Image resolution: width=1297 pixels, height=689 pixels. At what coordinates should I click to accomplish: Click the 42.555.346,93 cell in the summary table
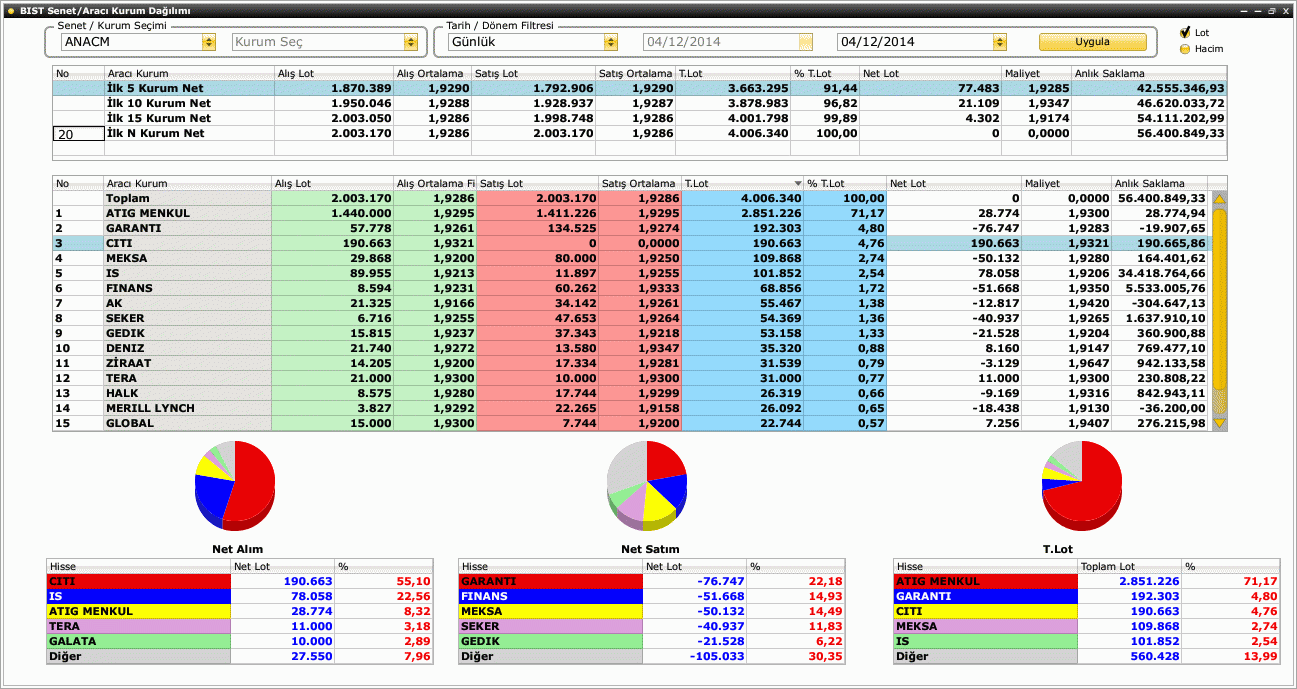(x=1149, y=88)
